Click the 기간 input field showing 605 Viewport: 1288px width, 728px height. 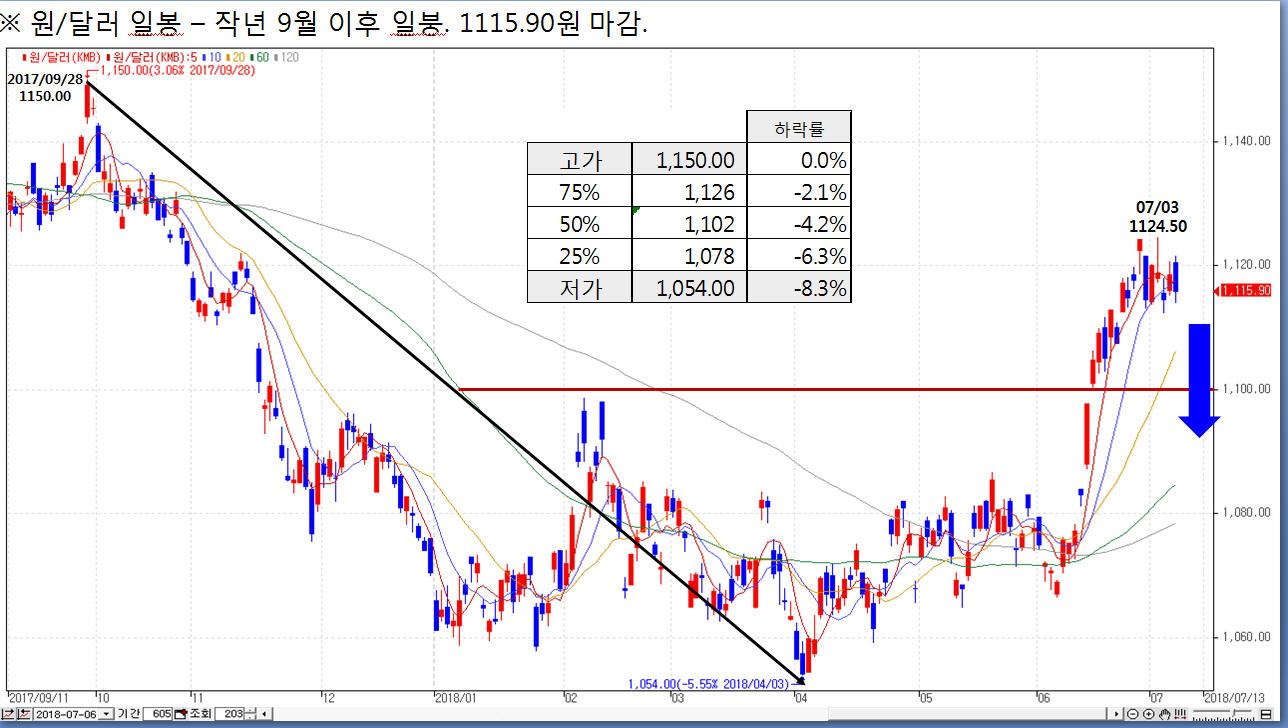click(158, 714)
